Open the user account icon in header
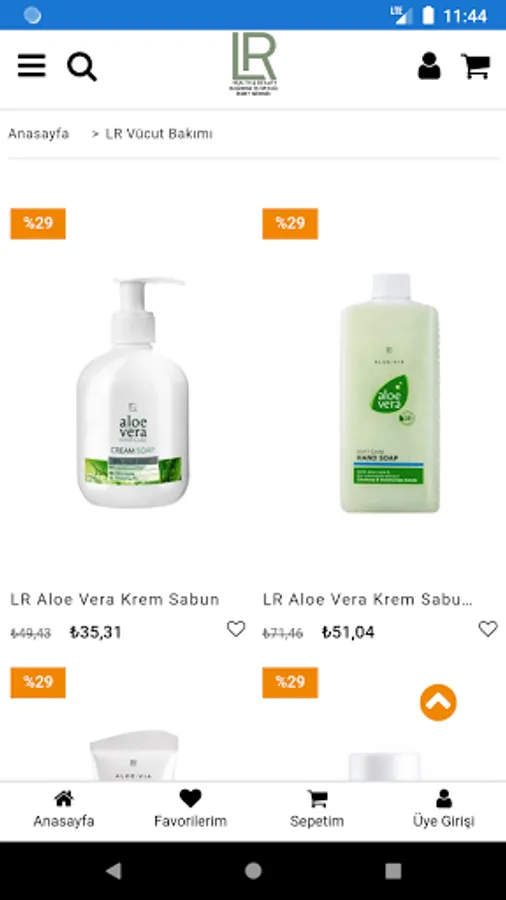Image resolution: width=506 pixels, height=900 pixels. 429,66
